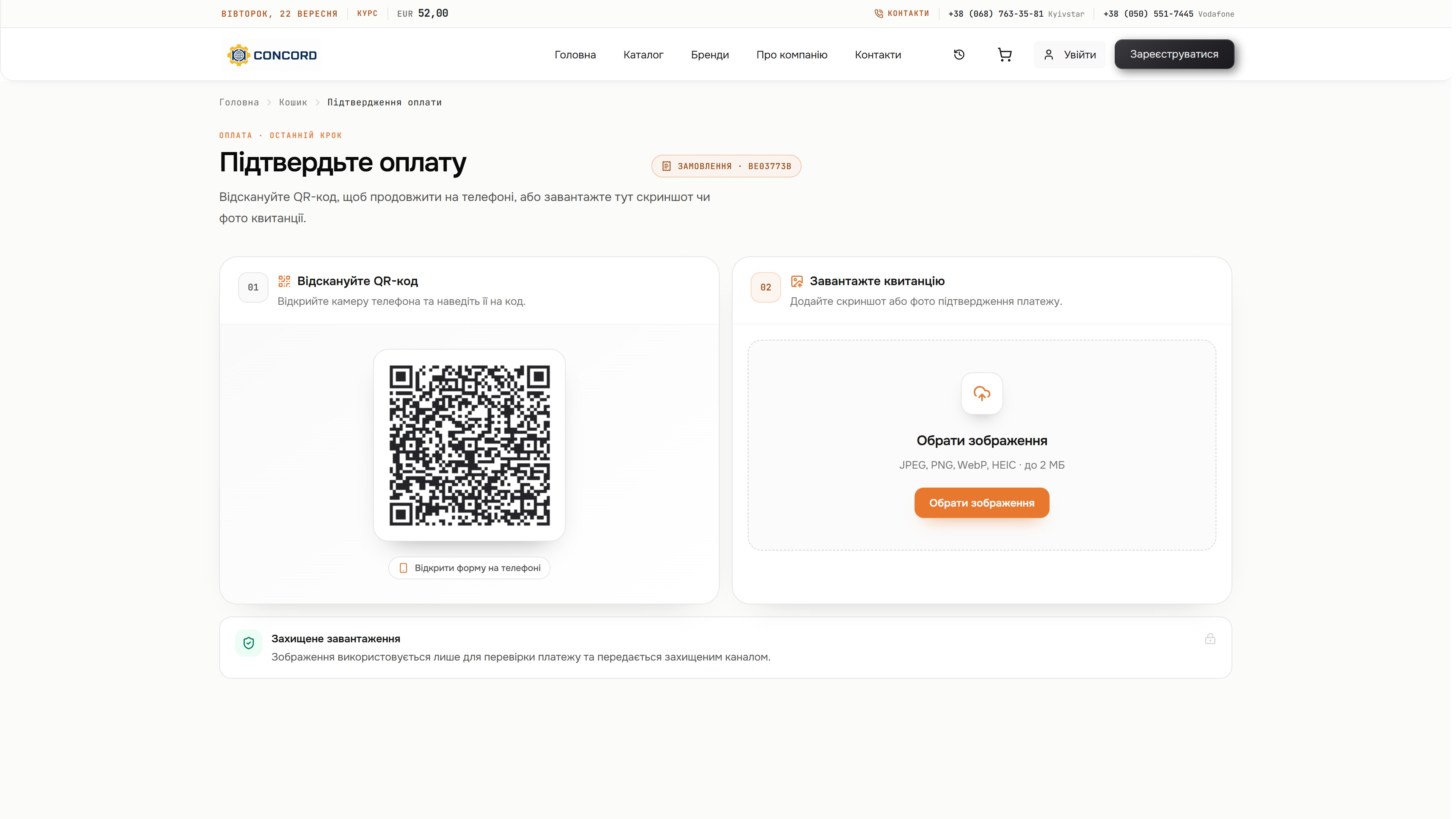Click the Відкрийте камеру телефона instruction text
Image resolution: width=1456 pixels, height=819 pixels.
pos(401,301)
